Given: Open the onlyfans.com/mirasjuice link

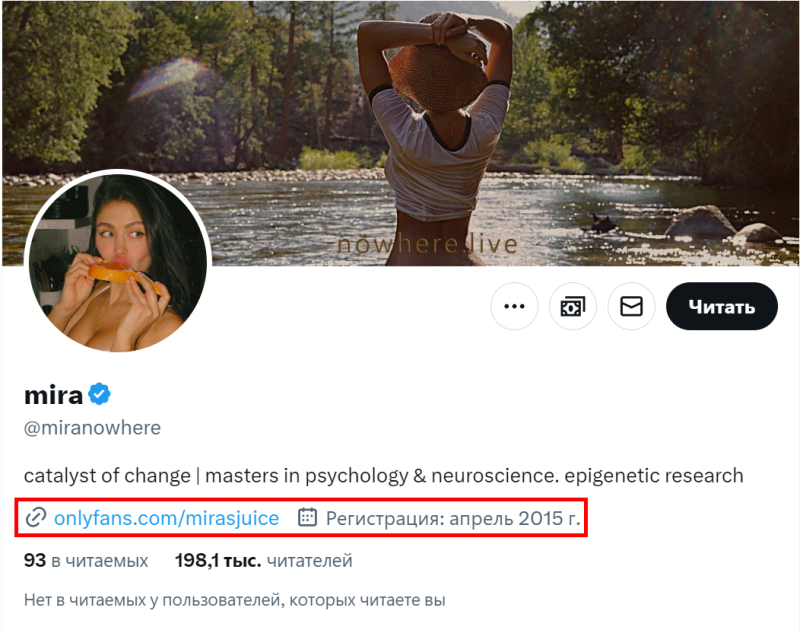Looking at the screenshot, I should 166,517.
